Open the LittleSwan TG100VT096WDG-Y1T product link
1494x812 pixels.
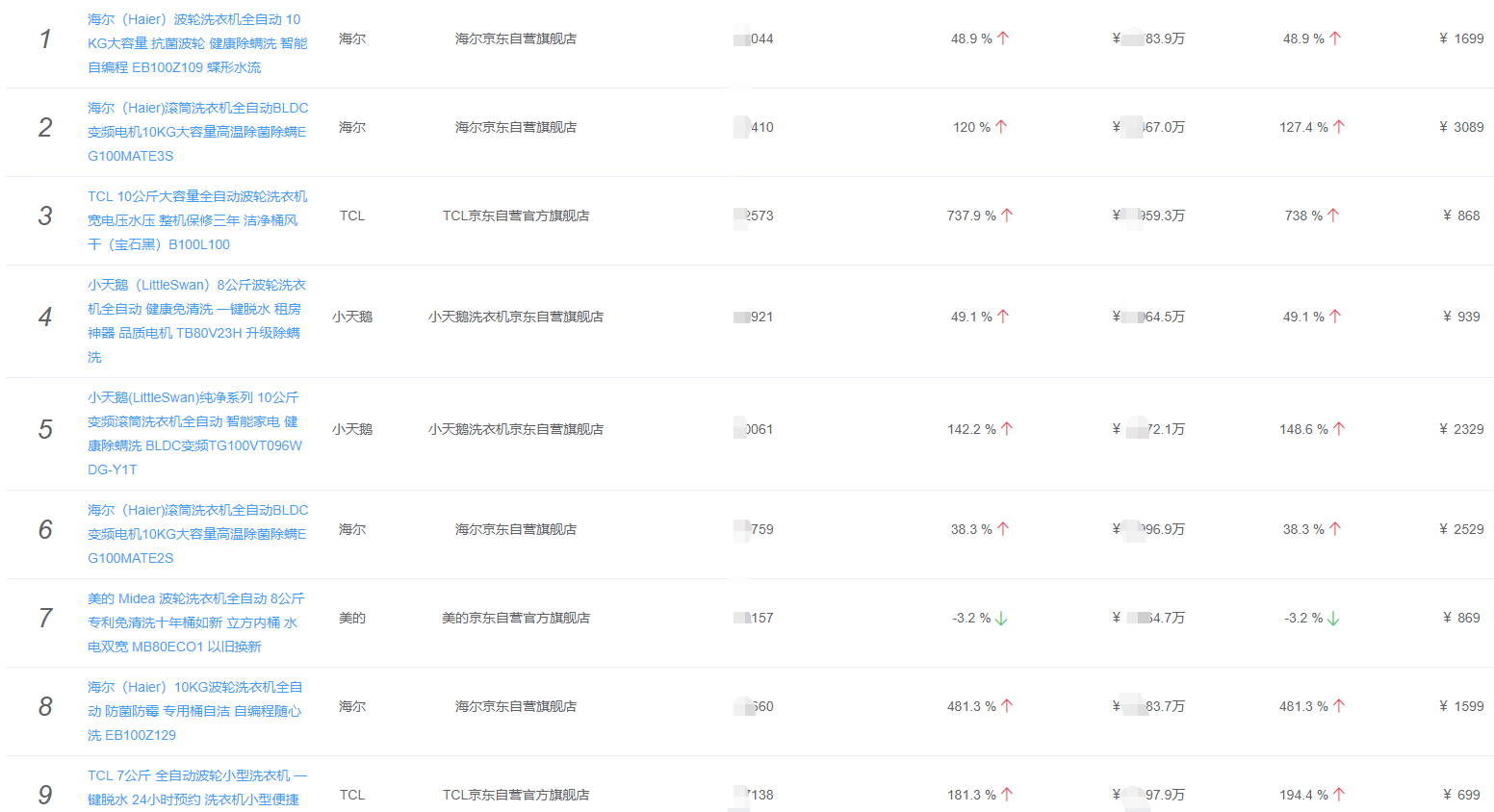coord(194,433)
